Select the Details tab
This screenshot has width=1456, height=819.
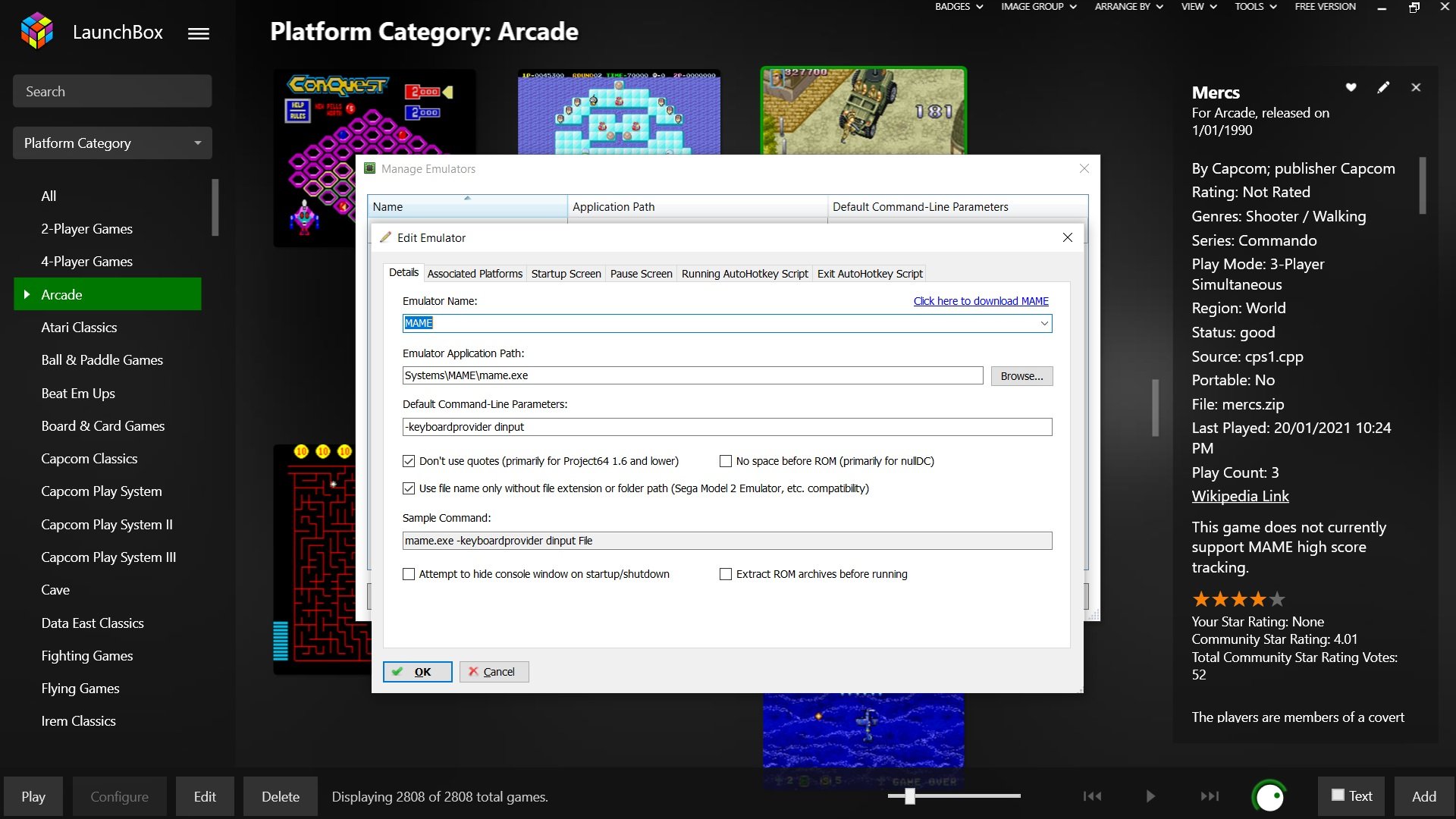coord(403,272)
